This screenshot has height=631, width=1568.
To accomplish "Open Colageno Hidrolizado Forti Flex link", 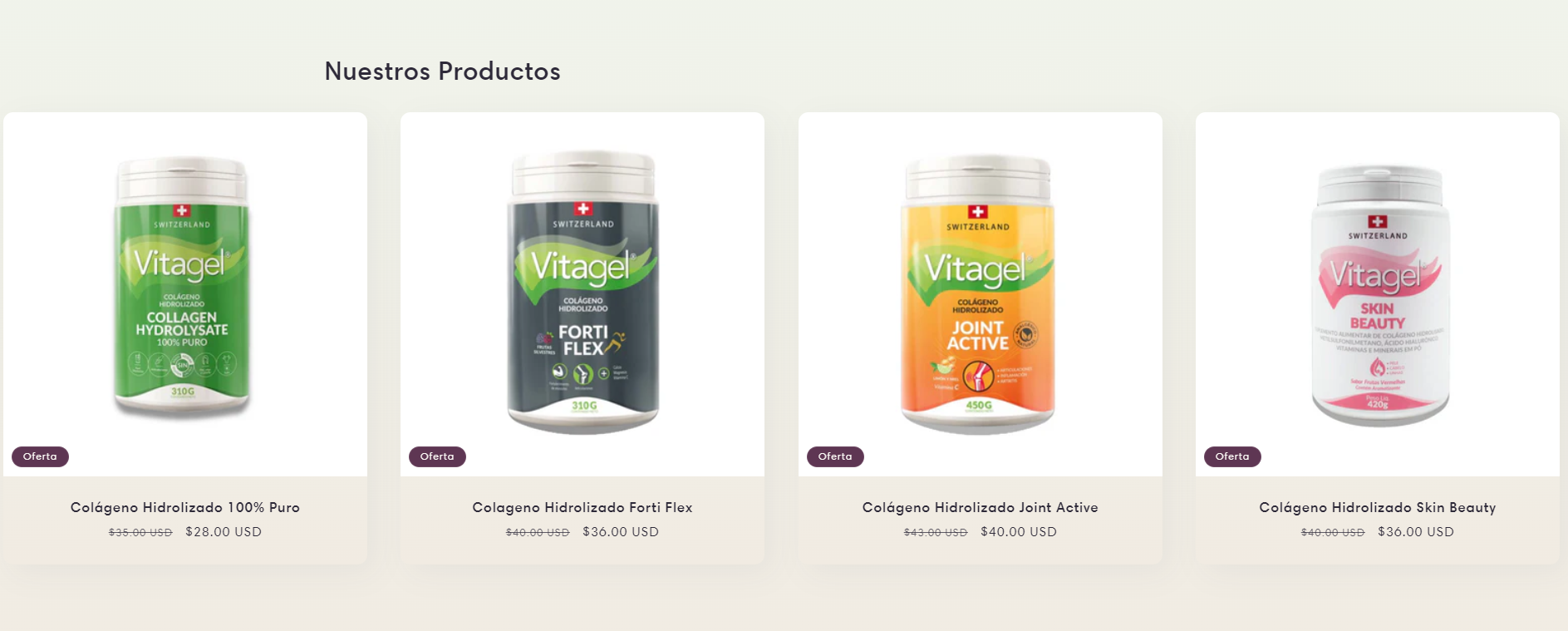I will click(582, 507).
